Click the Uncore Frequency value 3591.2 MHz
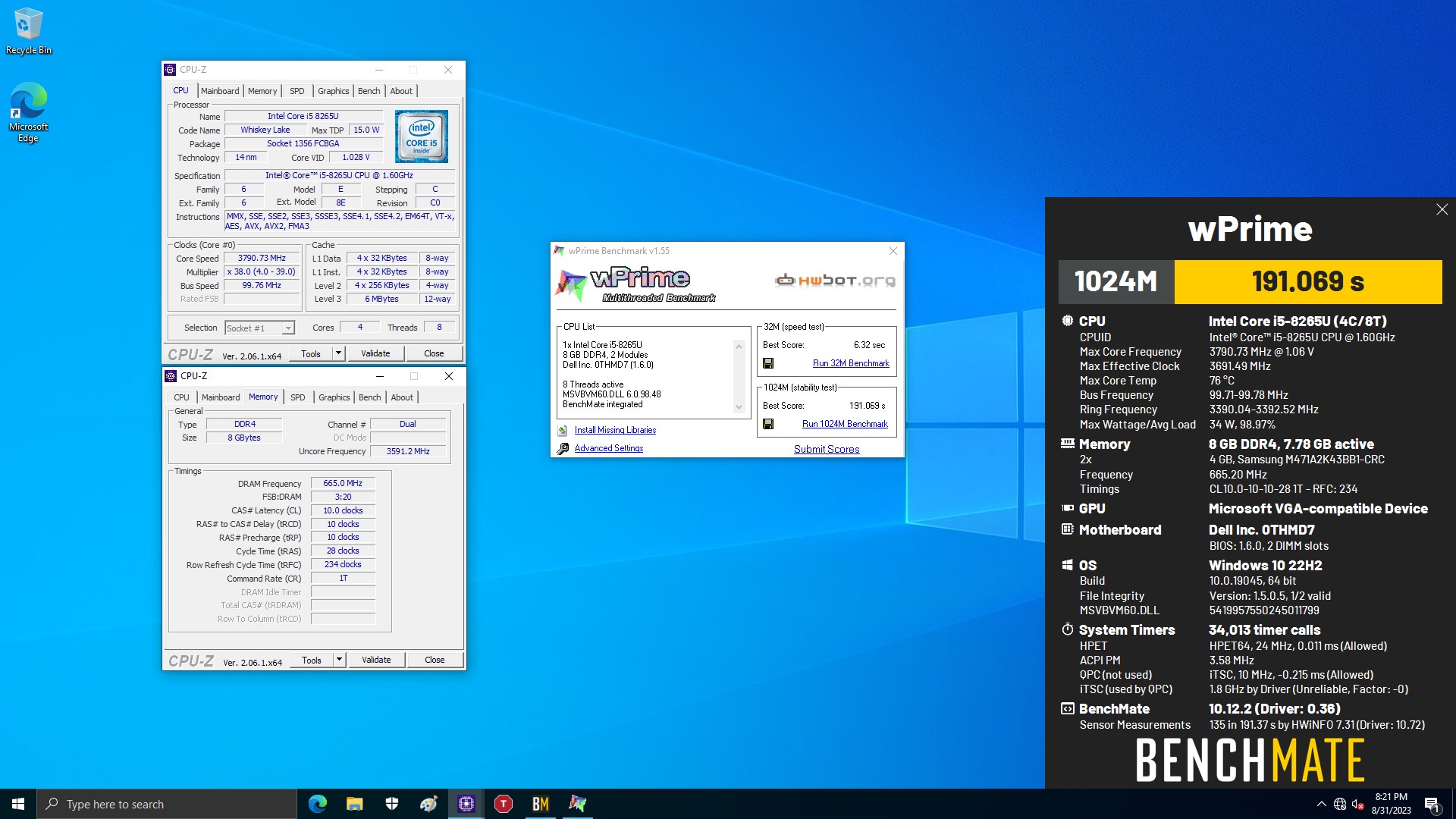Image resolution: width=1456 pixels, height=819 pixels. (408, 451)
